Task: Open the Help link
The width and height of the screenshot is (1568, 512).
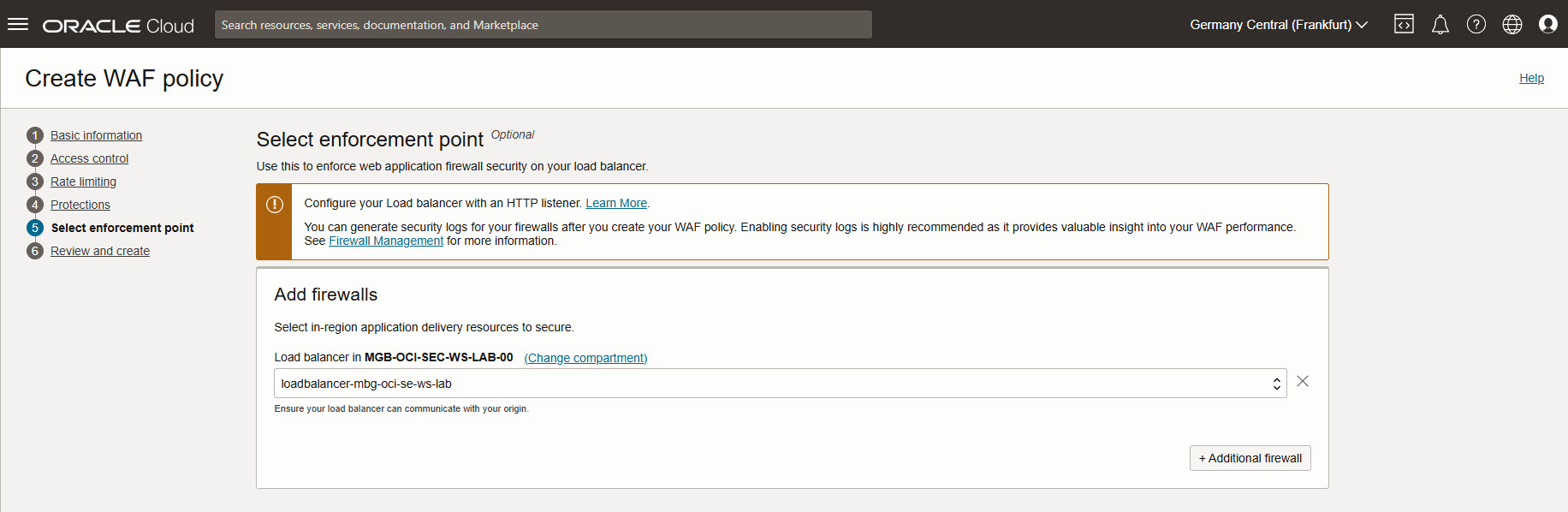Action: tap(1531, 78)
